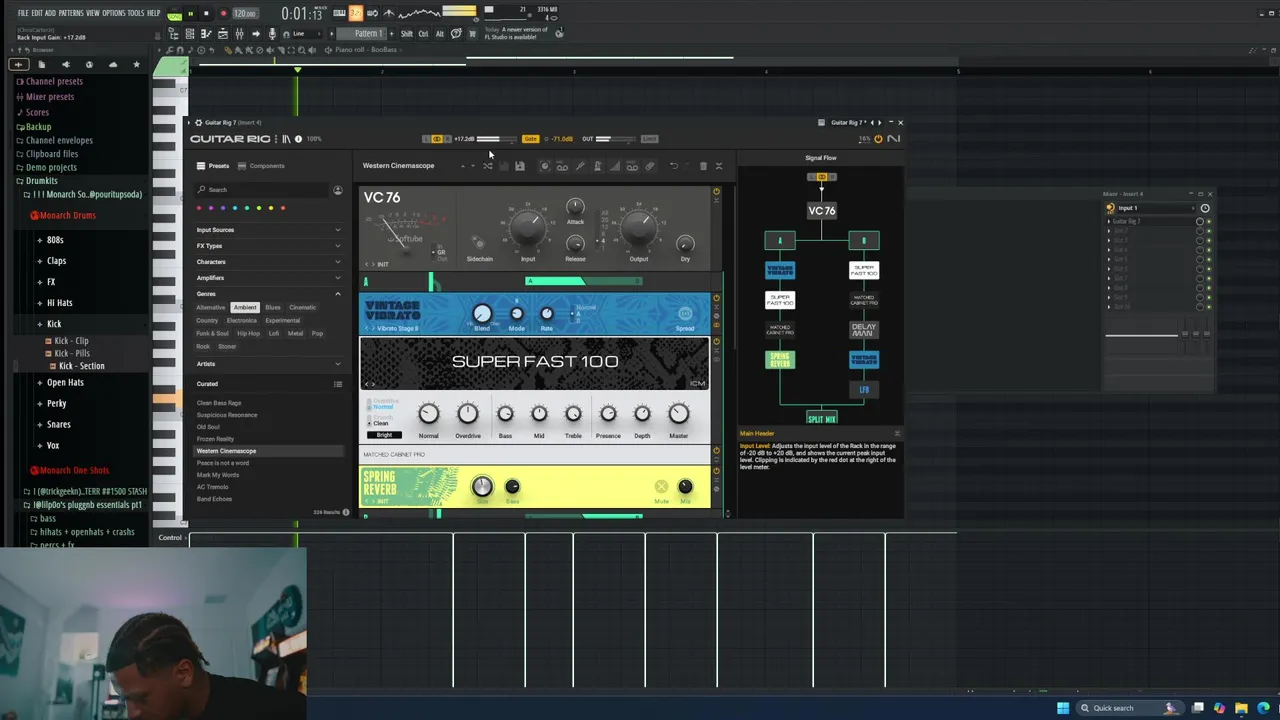
Task: Expand the FX Types filter section
Action: pos(267,246)
